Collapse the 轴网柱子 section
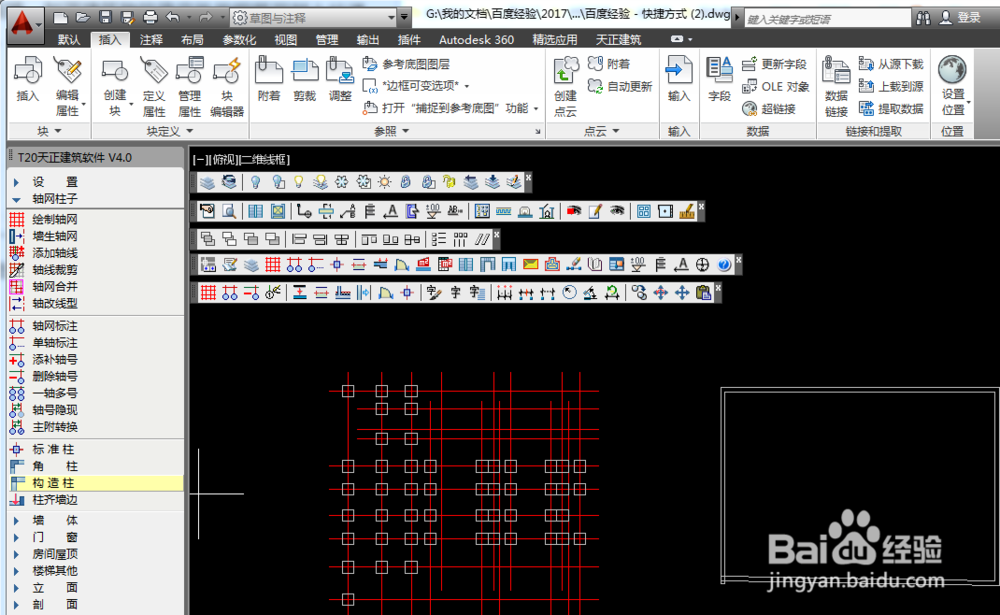1000x615 pixels. coord(54,199)
